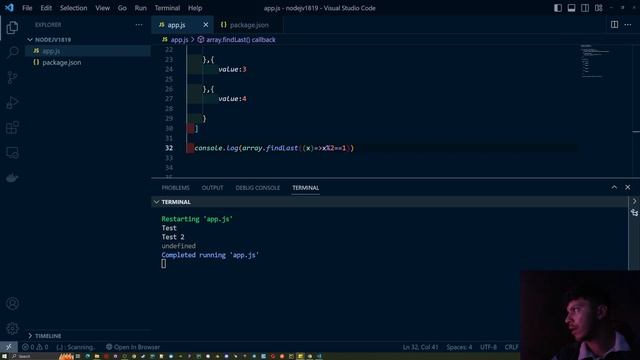Open the Extensions view
The width and height of the screenshot is (640, 360).
tap(12, 127)
